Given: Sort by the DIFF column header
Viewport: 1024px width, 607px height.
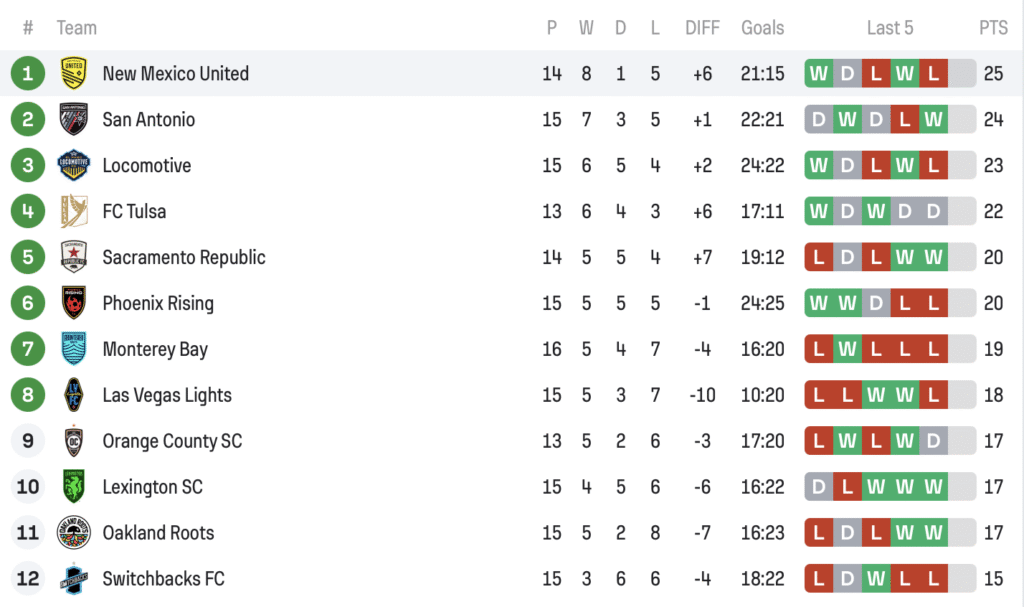Looking at the screenshot, I should click(702, 27).
